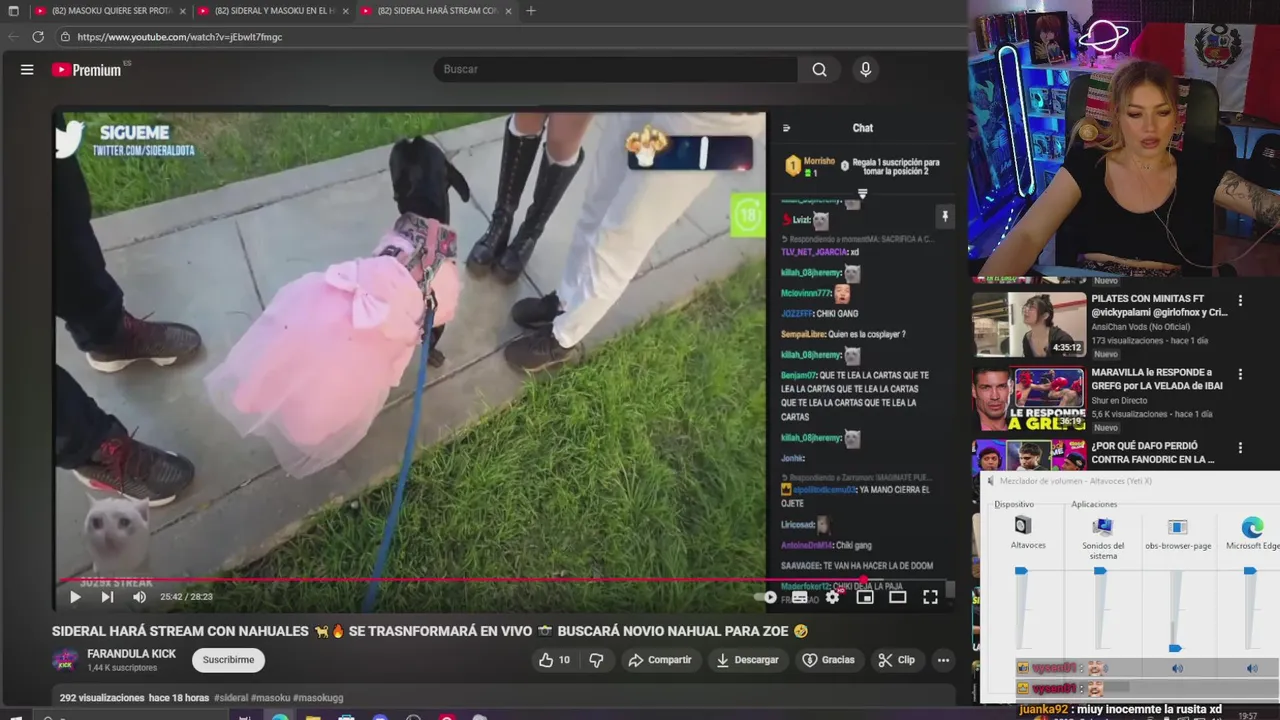Focus the Buscar search field

click(615, 70)
